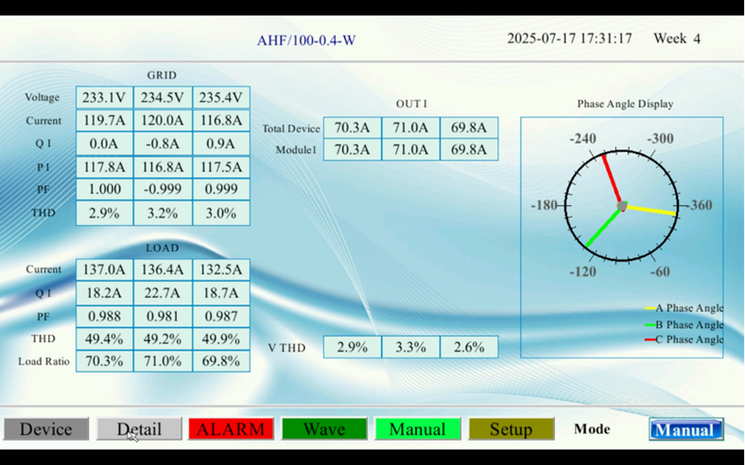Click the phase dial center hub
Image resolution: width=745 pixels, height=465 pixels.
pyautogui.click(x=622, y=206)
